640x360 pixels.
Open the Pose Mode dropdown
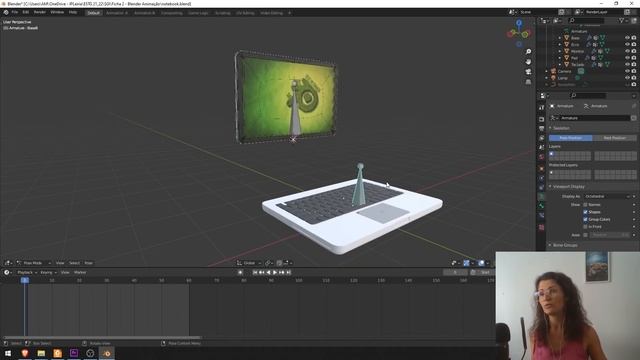click(x=34, y=263)
